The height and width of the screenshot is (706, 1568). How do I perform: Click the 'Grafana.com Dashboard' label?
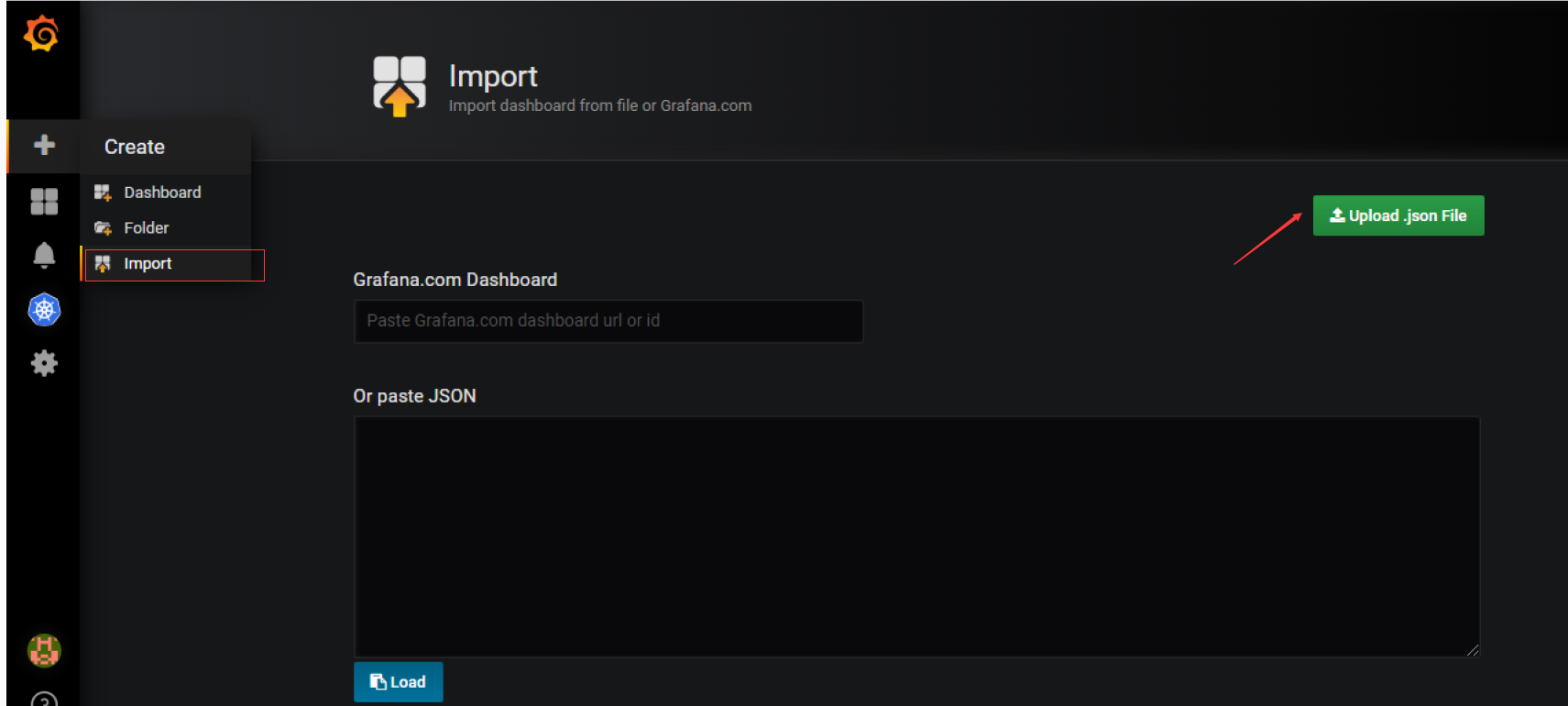point(455,280)
